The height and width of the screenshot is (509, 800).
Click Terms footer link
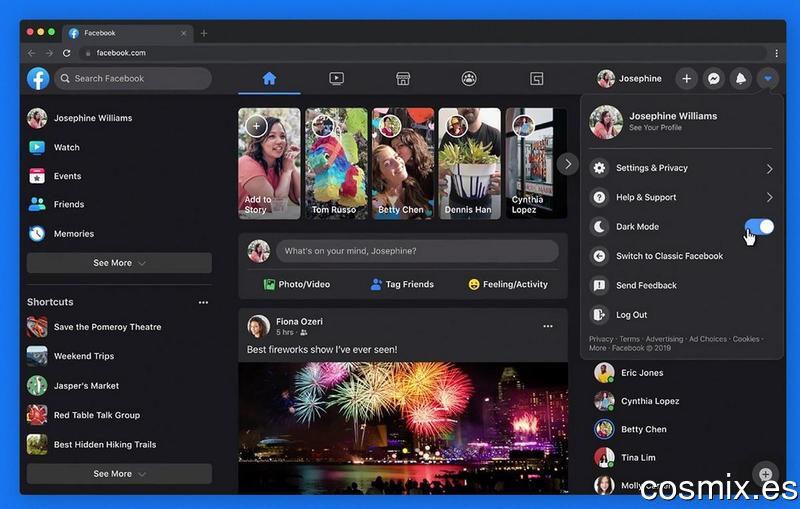[629, 339]
